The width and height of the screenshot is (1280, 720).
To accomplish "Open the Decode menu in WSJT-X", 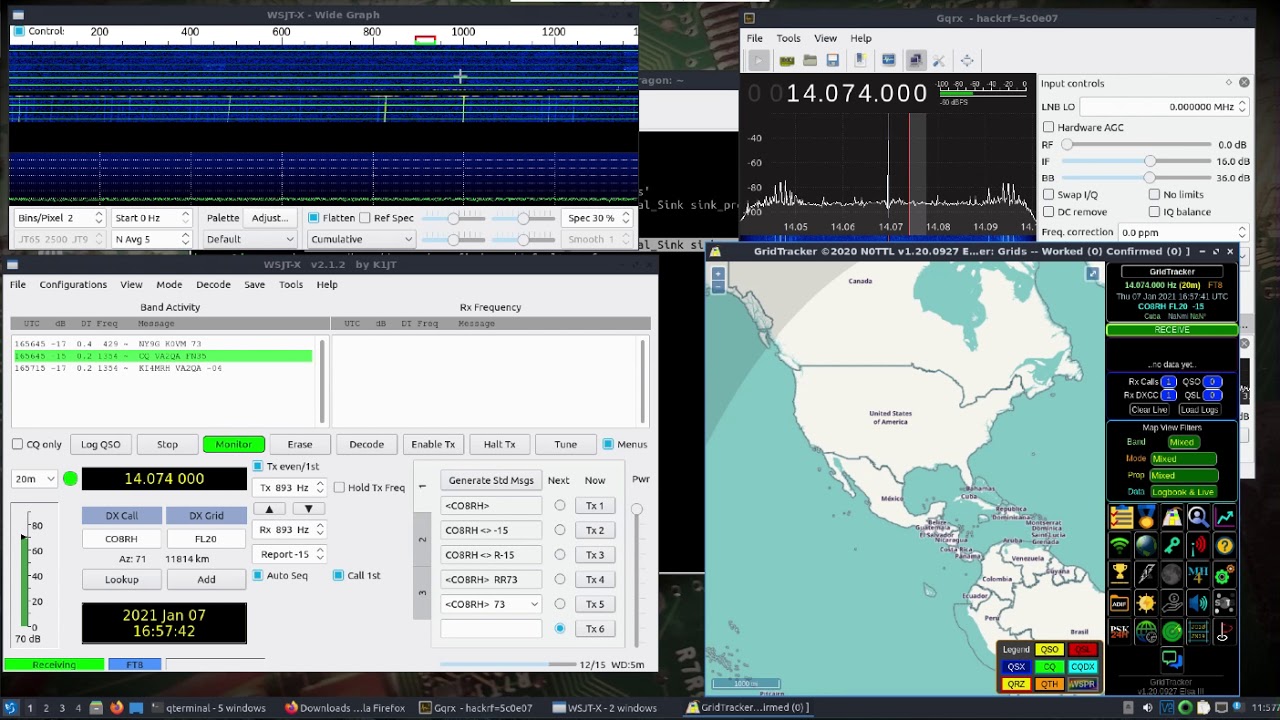I will [x=213, y=284].
